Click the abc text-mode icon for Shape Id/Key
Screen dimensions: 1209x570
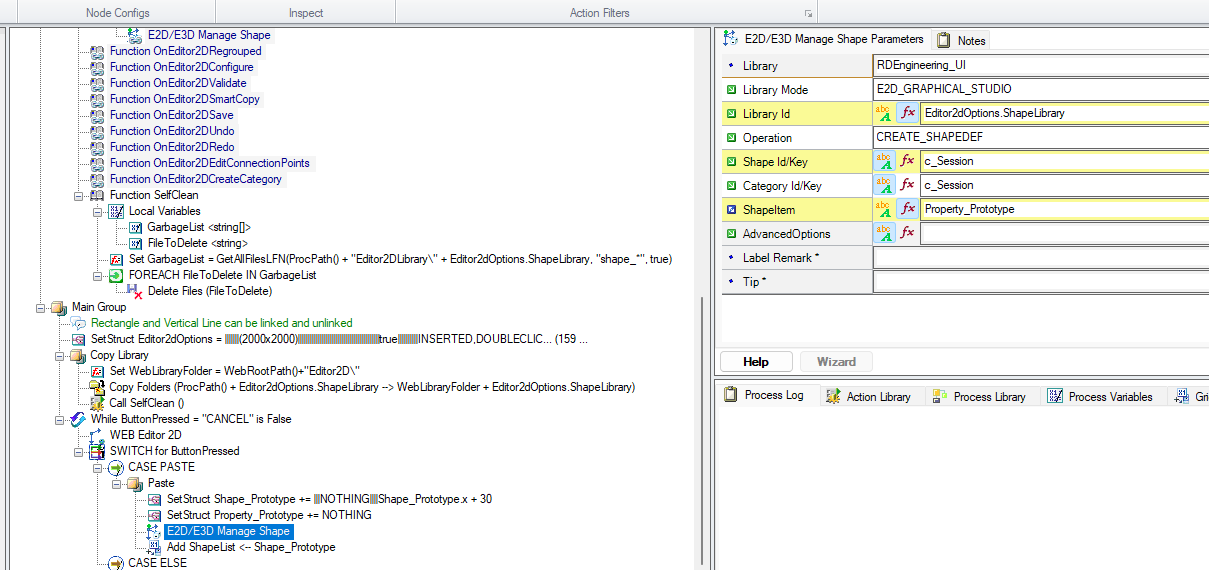[x=884, y=161]
